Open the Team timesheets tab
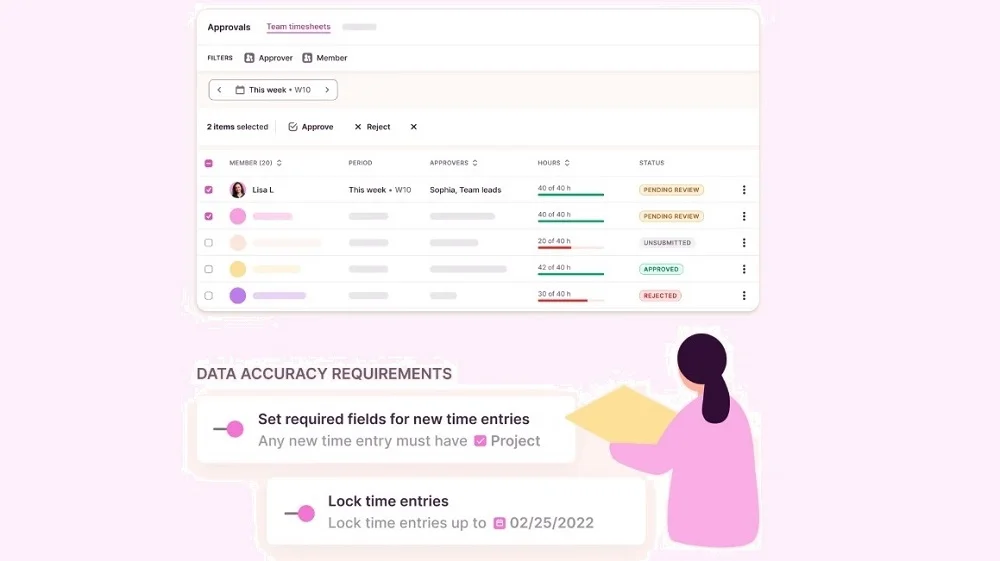 (298, 27)
